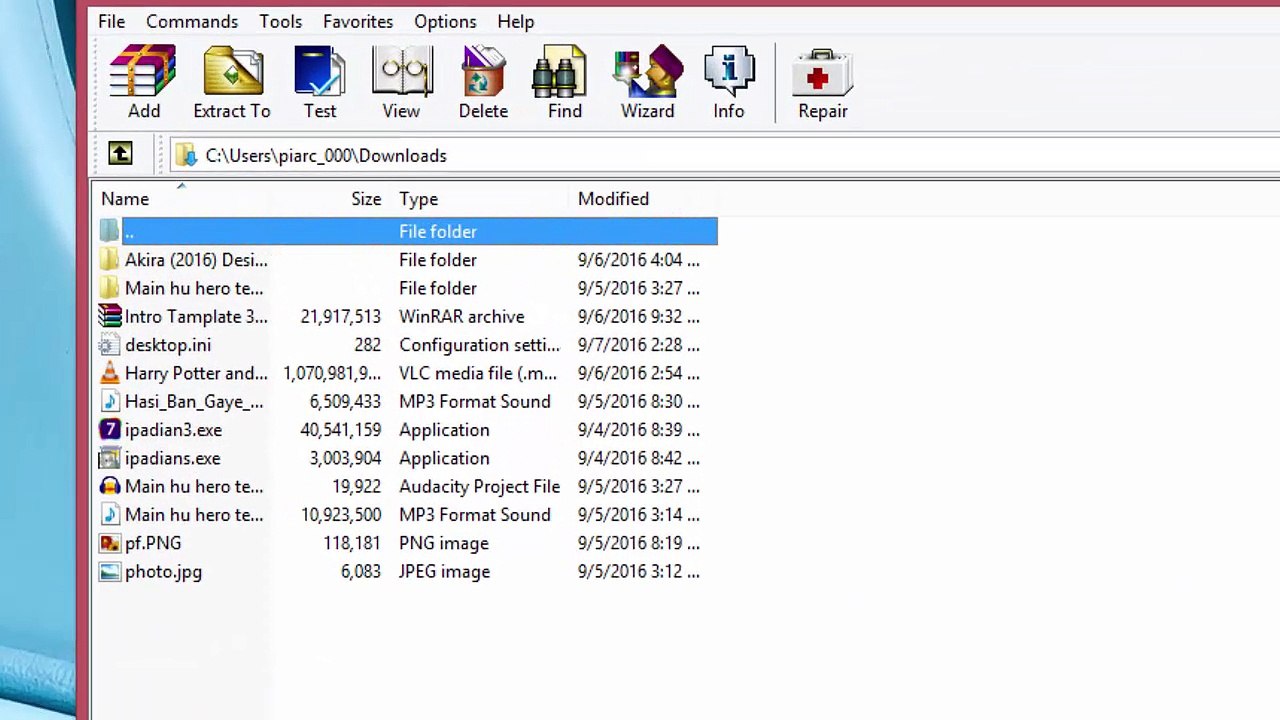Open the View file tool
Screen dimensions: 1280x720
[x=401, y=72]
